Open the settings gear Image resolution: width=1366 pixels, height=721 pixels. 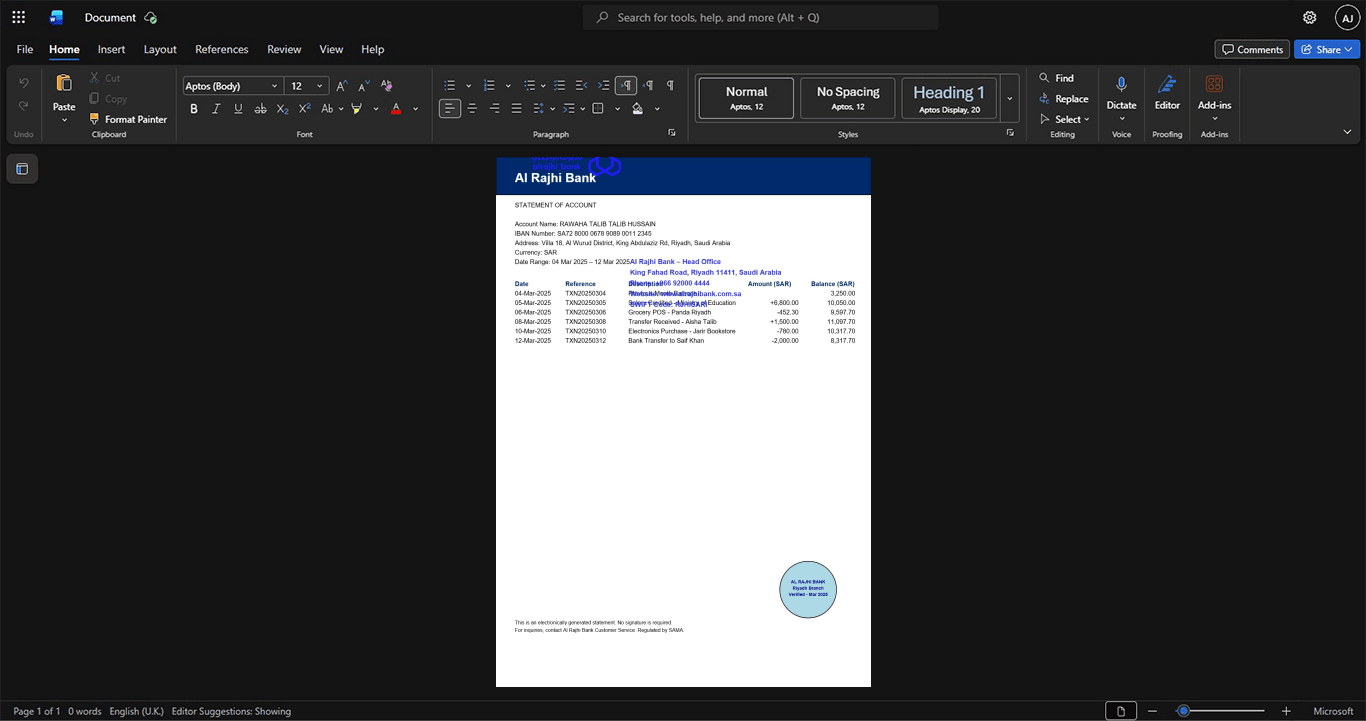click(x=1310, y=17)
